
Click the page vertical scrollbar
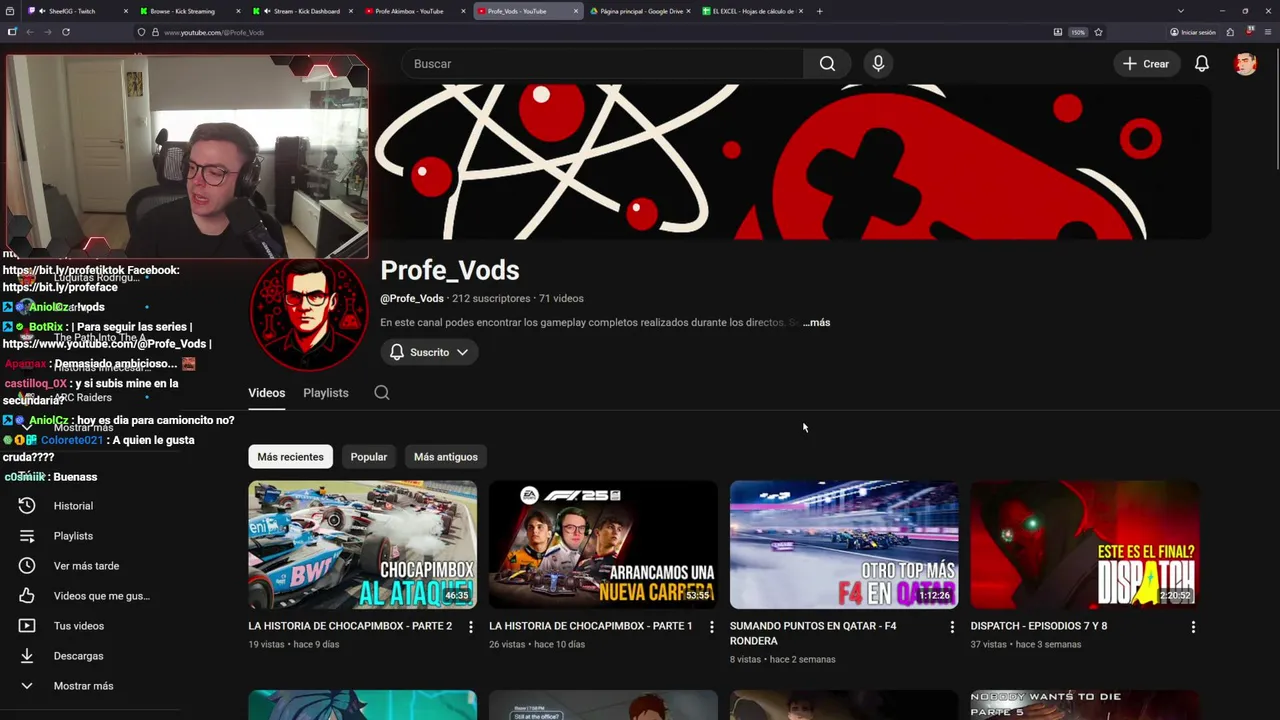pyautogui.click(x=1275, y=110)
